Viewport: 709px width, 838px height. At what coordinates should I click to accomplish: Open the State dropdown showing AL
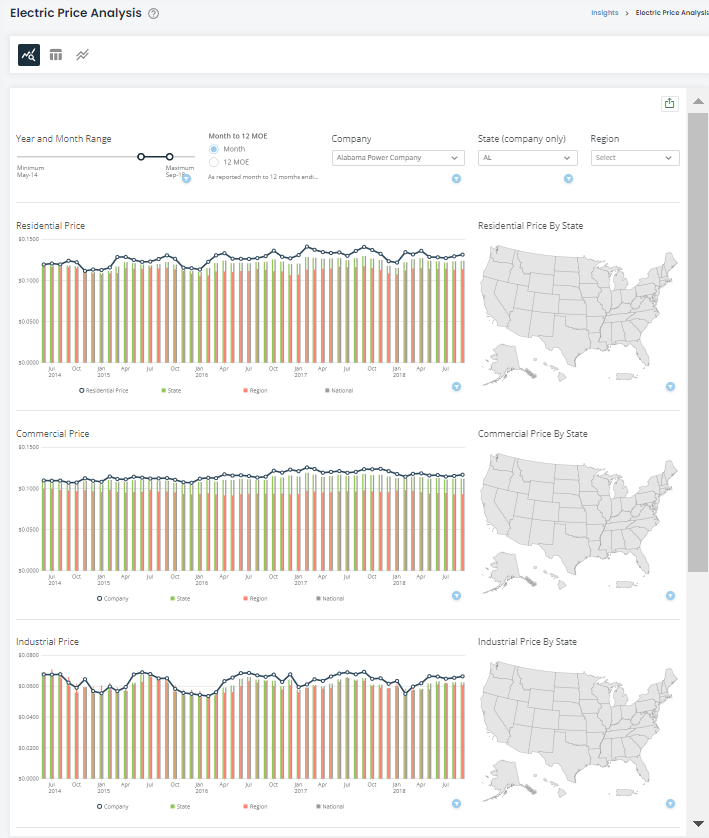(x=526, y=158)
